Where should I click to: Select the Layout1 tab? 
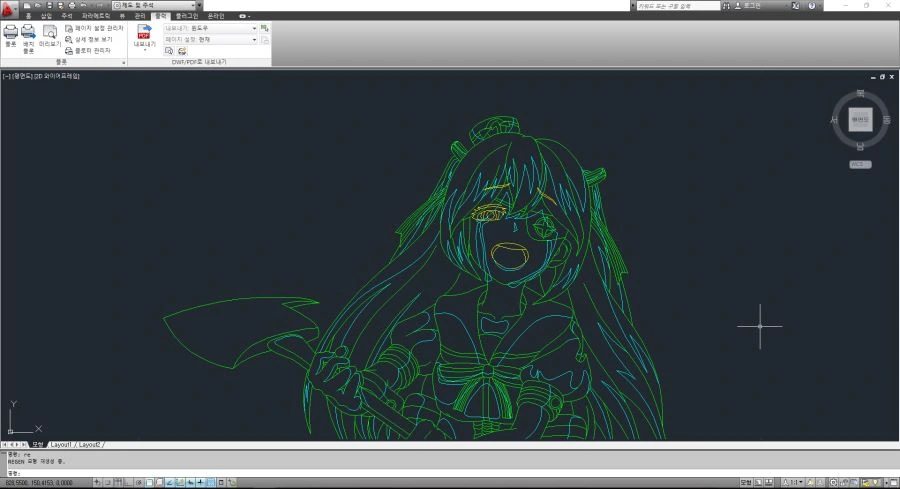pos(61,445)
